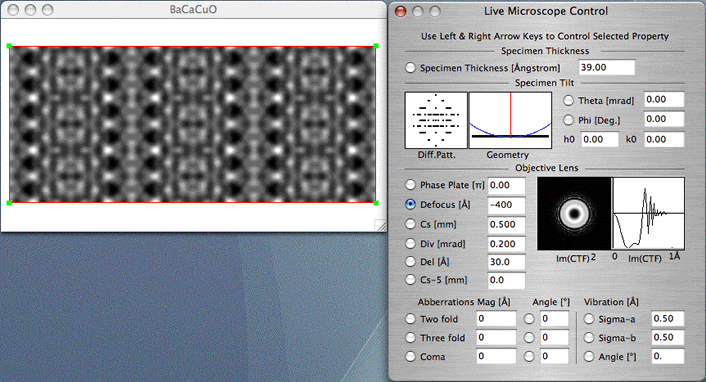Minimize the BaCaCuO window
This screenshot has width=706, height=382.
tap(30, 9)
